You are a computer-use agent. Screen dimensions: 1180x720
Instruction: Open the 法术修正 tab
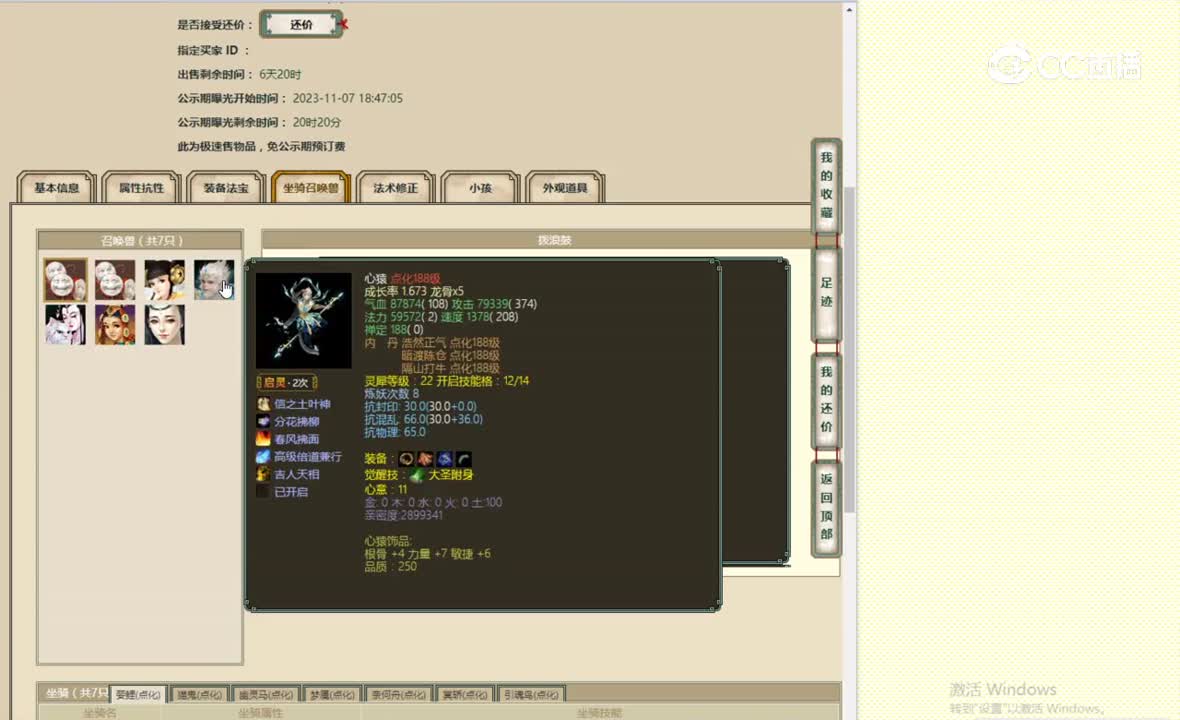coord(395,187)
